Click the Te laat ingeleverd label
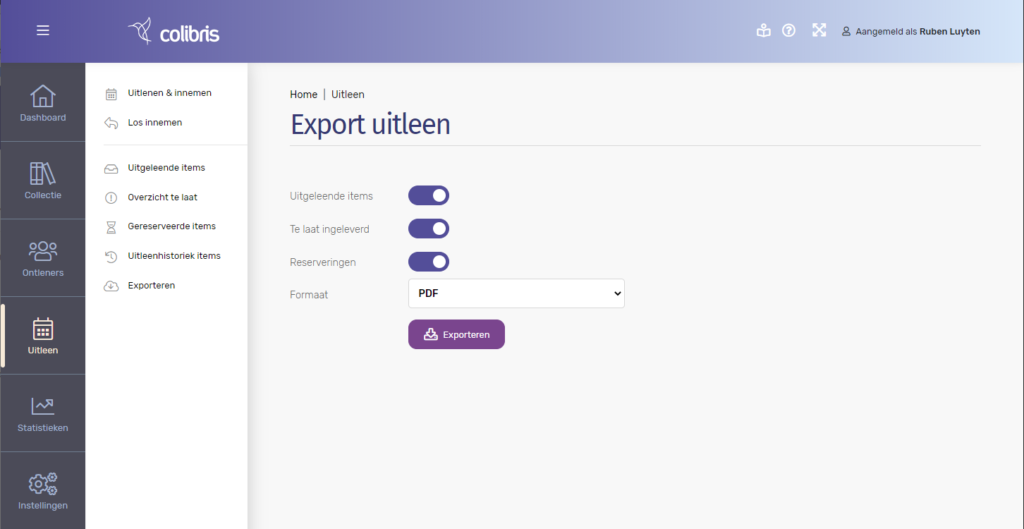 (330, 229)
